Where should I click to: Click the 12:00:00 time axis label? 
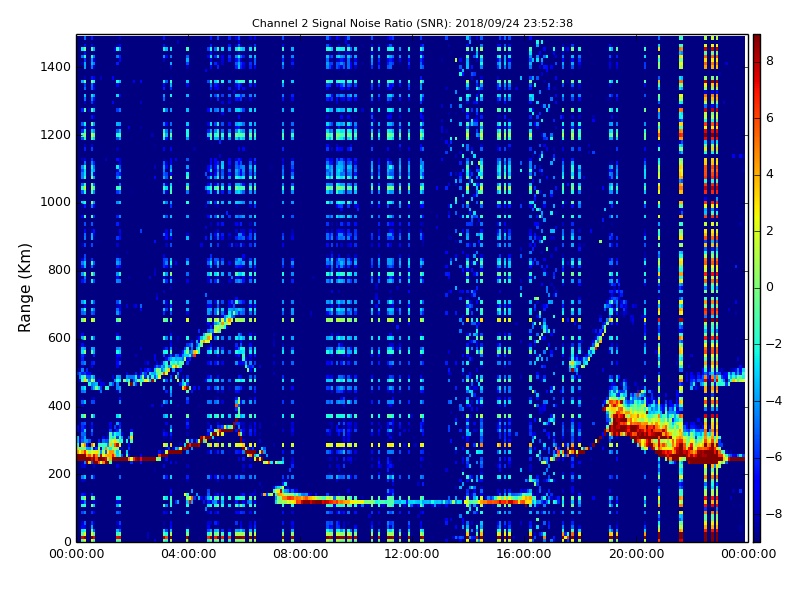pos(412,554)
